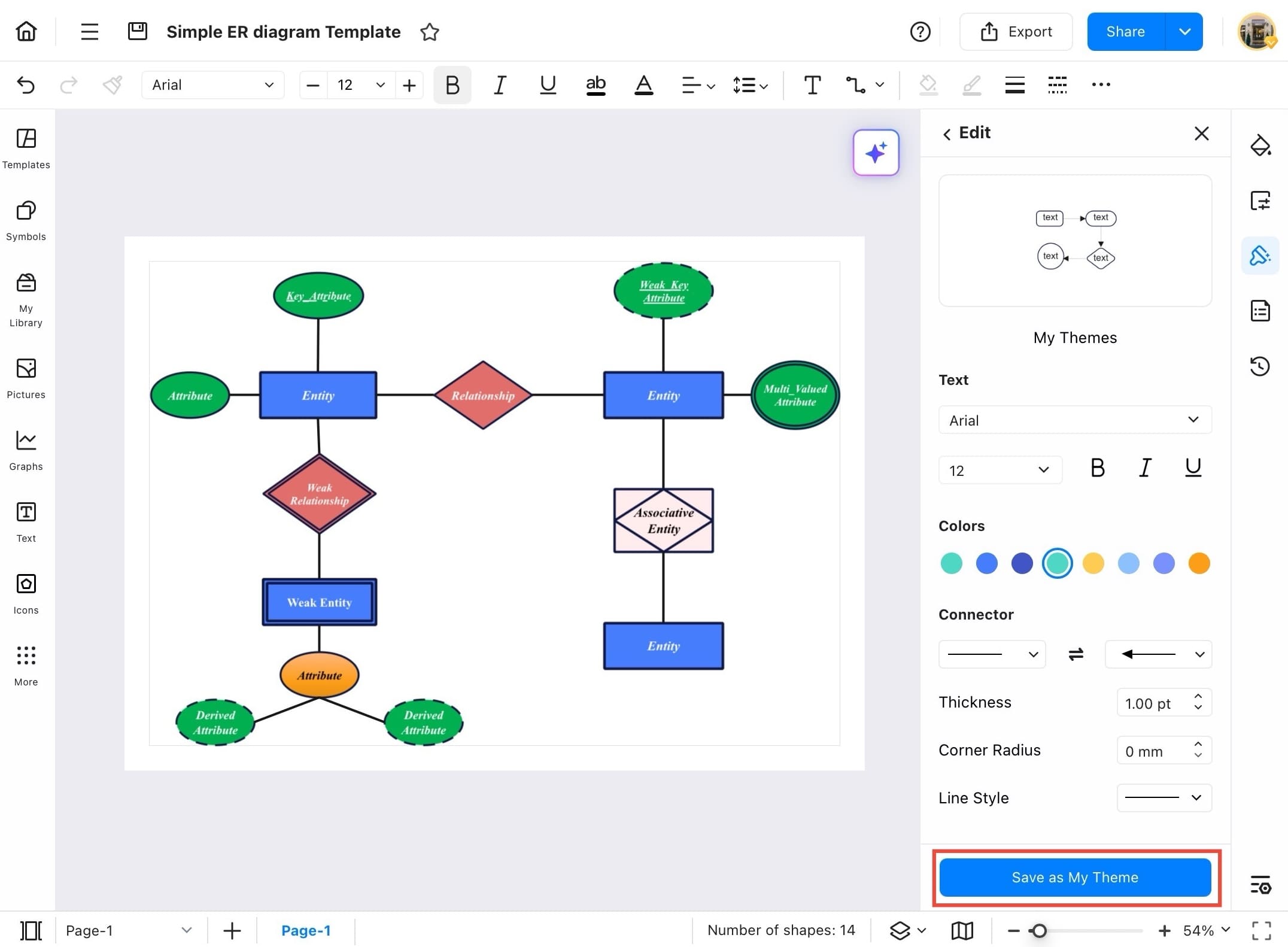Expand the zoom percentage dropdown
Image resolution: width=1288 pixels, height=947 pixels.
[x=1226, y=930]
